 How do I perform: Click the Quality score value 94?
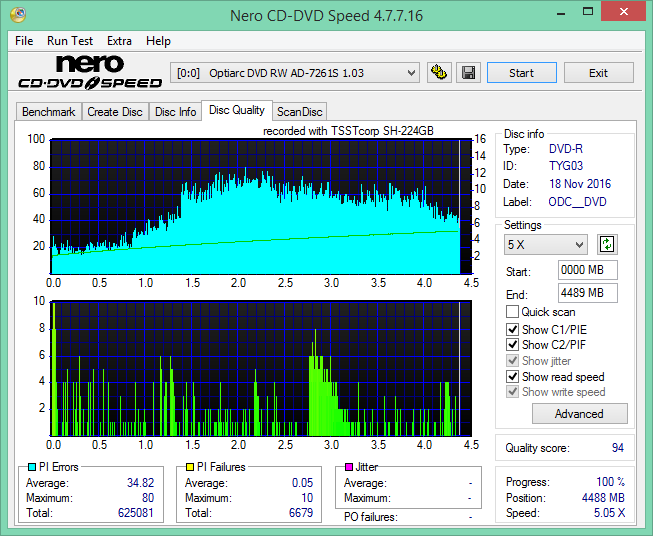618,448
